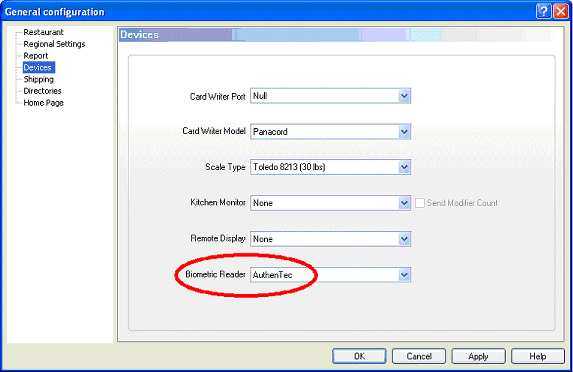The height and width of the screenshot is (372, 573).
Task: Open the Scale Type dropdown arrow
Action: 404,167
